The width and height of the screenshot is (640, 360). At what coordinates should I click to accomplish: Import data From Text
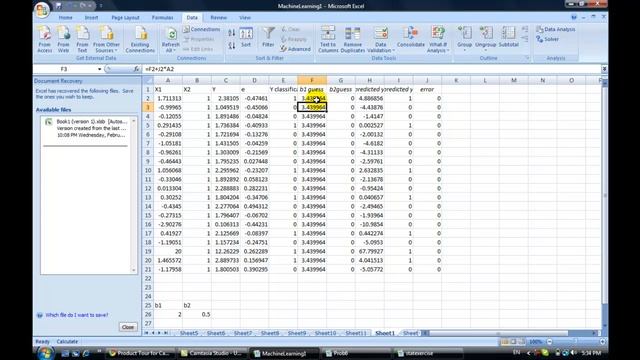point(82,39)
